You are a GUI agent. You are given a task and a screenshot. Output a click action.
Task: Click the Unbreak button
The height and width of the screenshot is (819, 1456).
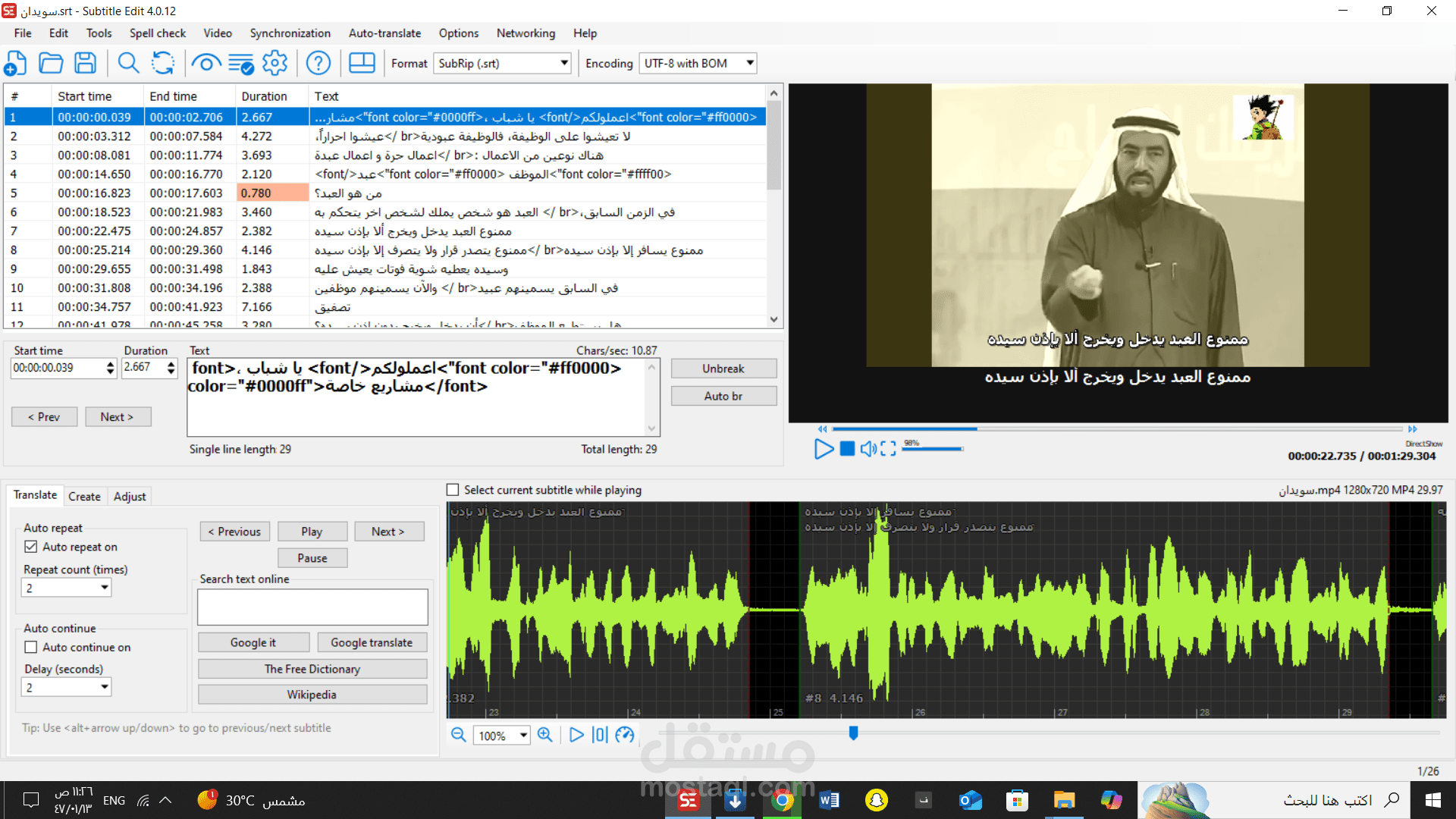click(723, 369)
